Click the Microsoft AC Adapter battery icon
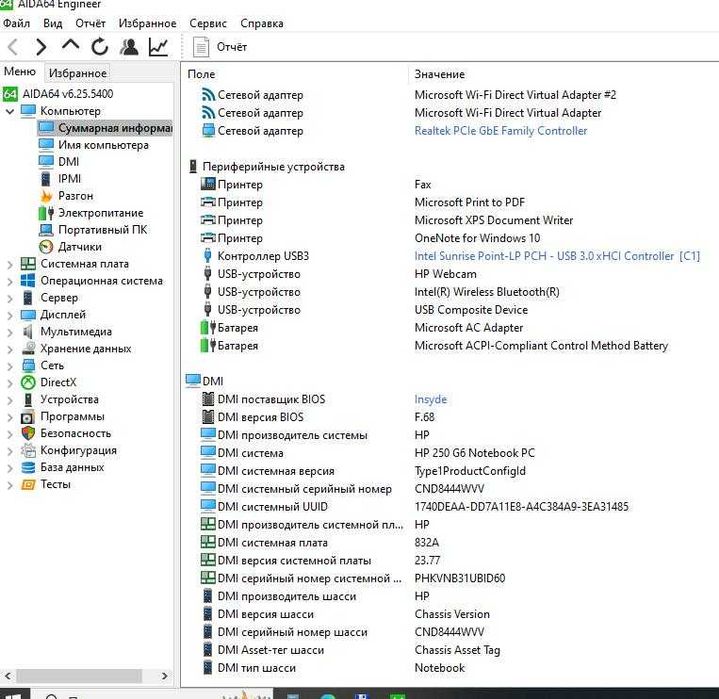Screen dimensions: 719x699 [208, 327]
